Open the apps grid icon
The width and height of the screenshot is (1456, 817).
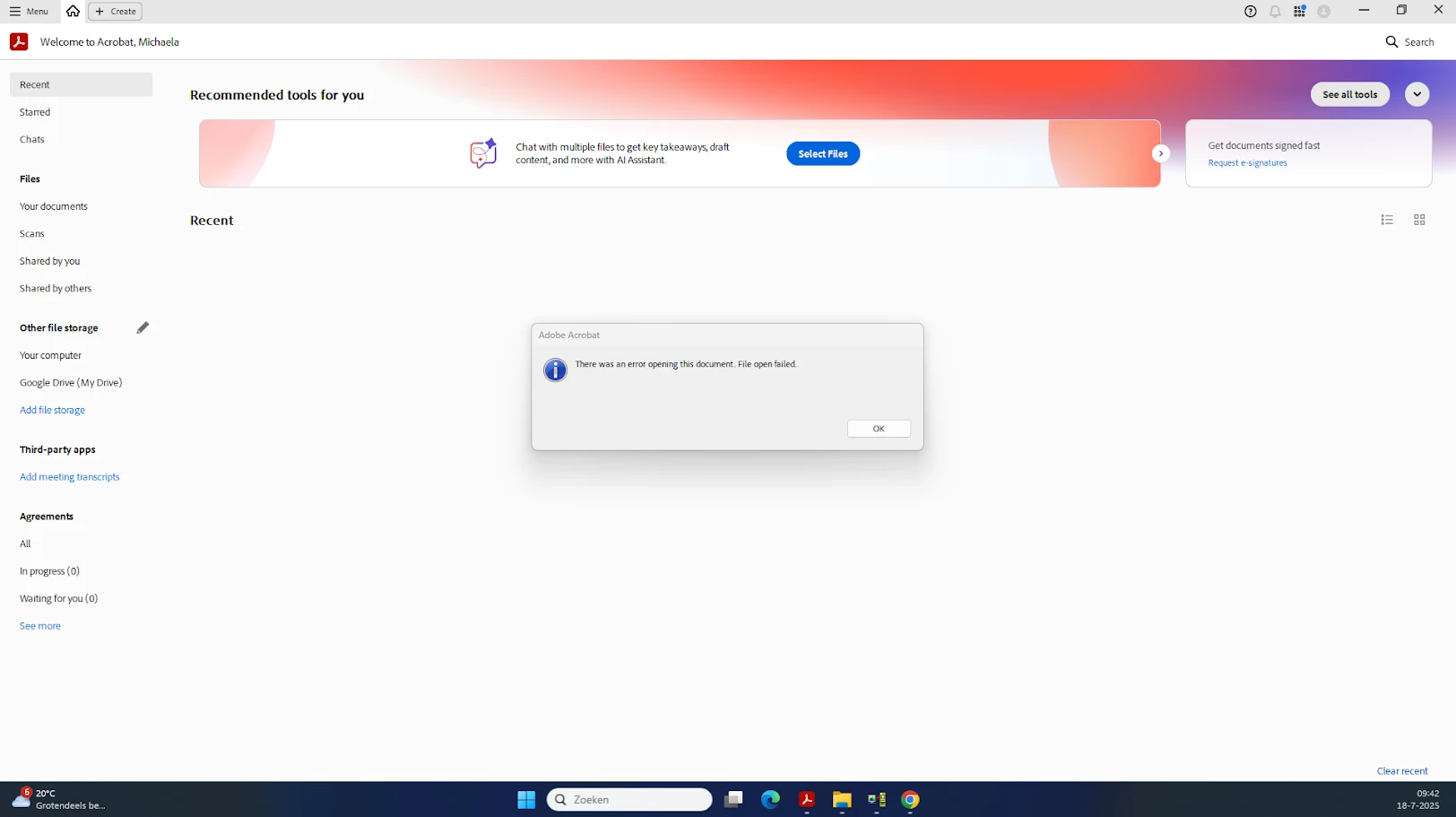(x=1299, y=12)
